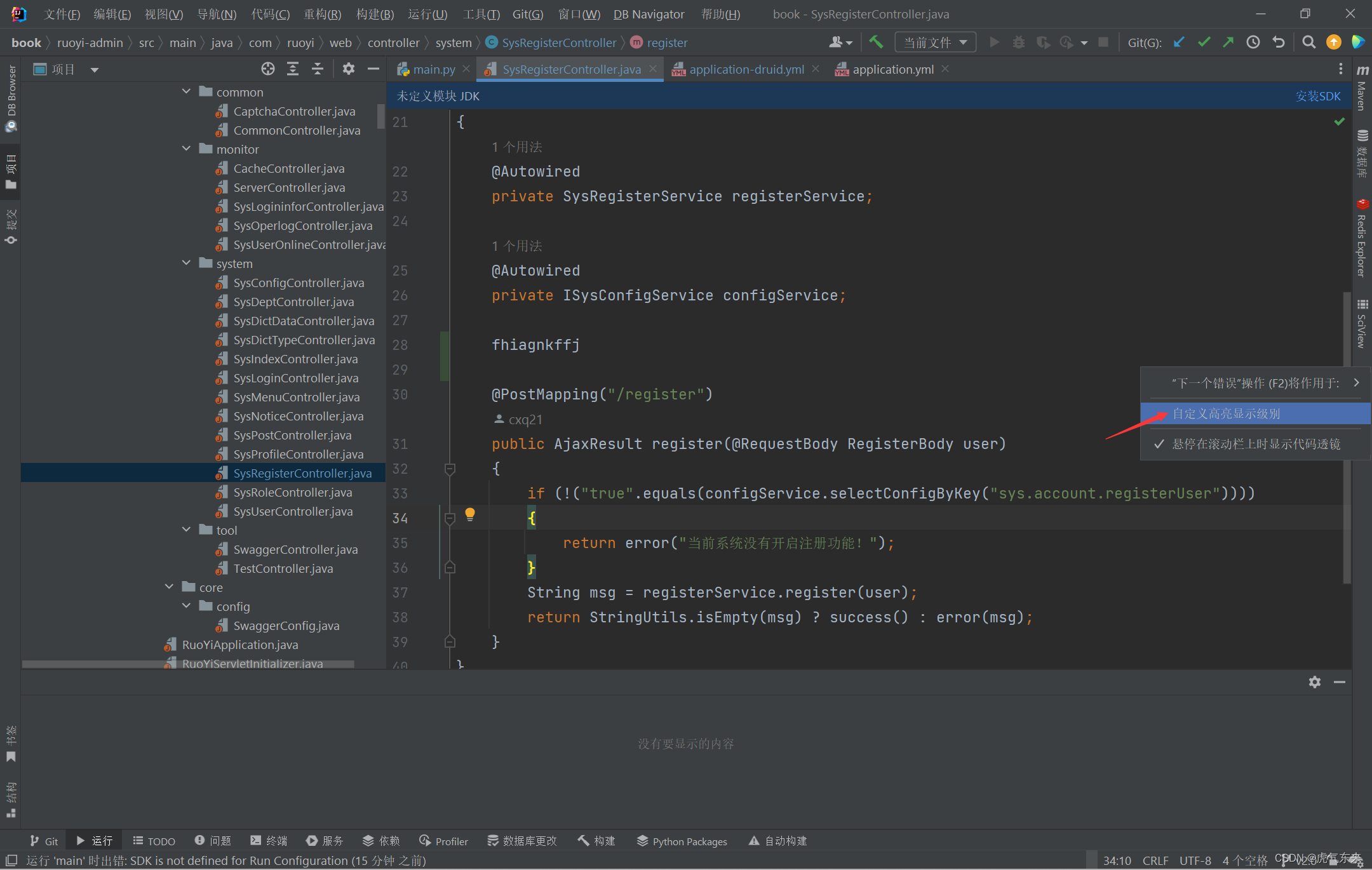1372x870 pixels.
Task: Click the build project hammer icon
Action: 876,43
